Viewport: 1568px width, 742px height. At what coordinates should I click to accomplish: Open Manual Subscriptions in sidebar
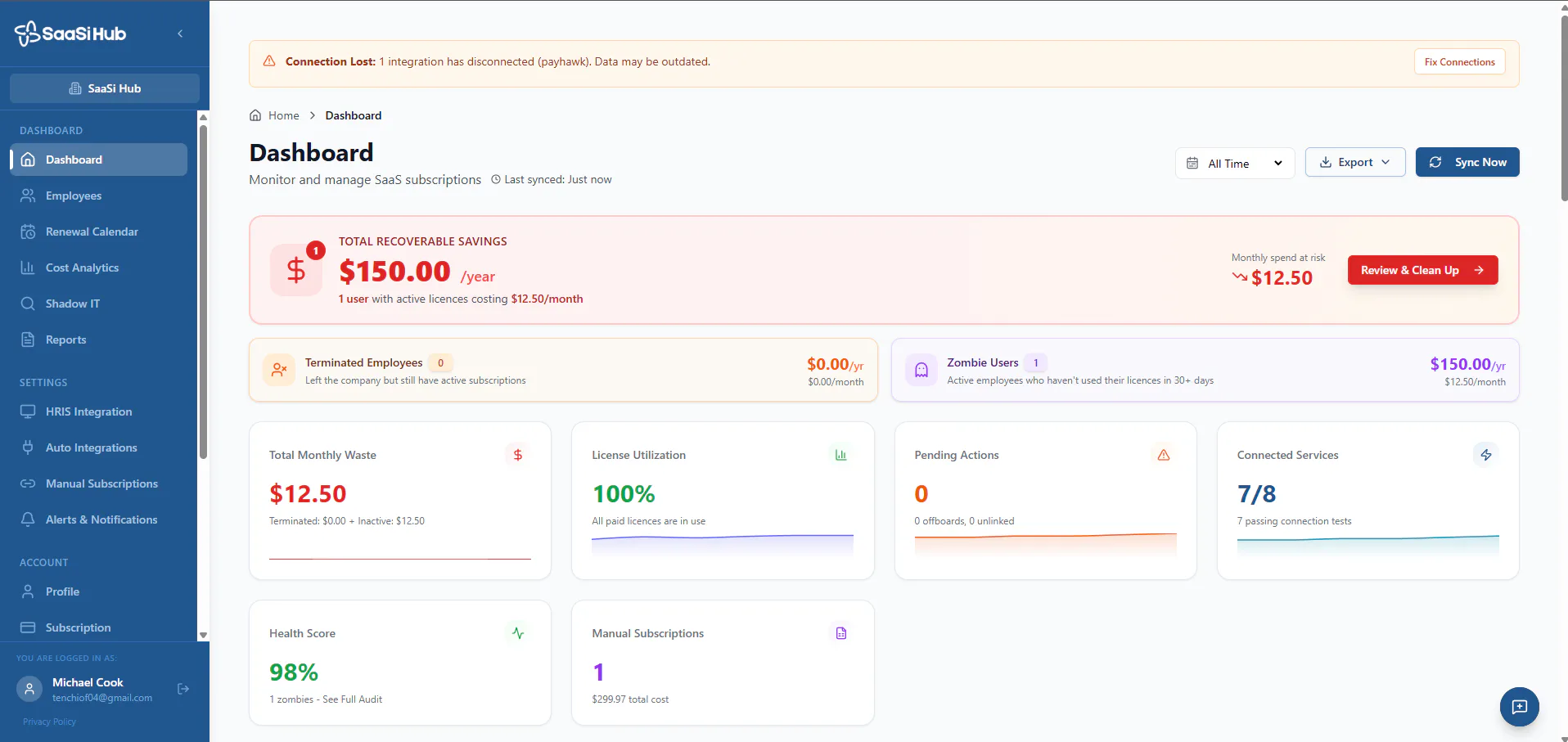tap(98, 483)
